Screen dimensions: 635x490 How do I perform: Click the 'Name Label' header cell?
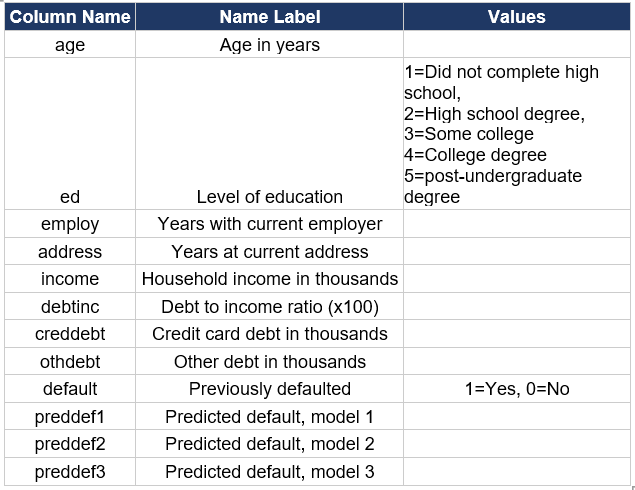point(270,17)
